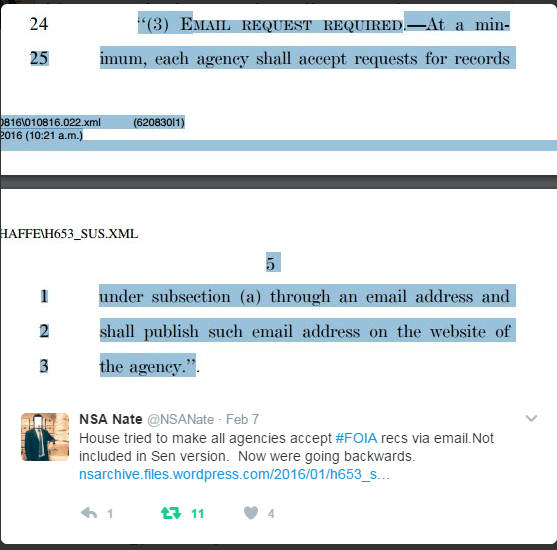Viewport: 557px width, 550px height.
Task: Click the retweet count 11
Action: [x=198, y=513]
